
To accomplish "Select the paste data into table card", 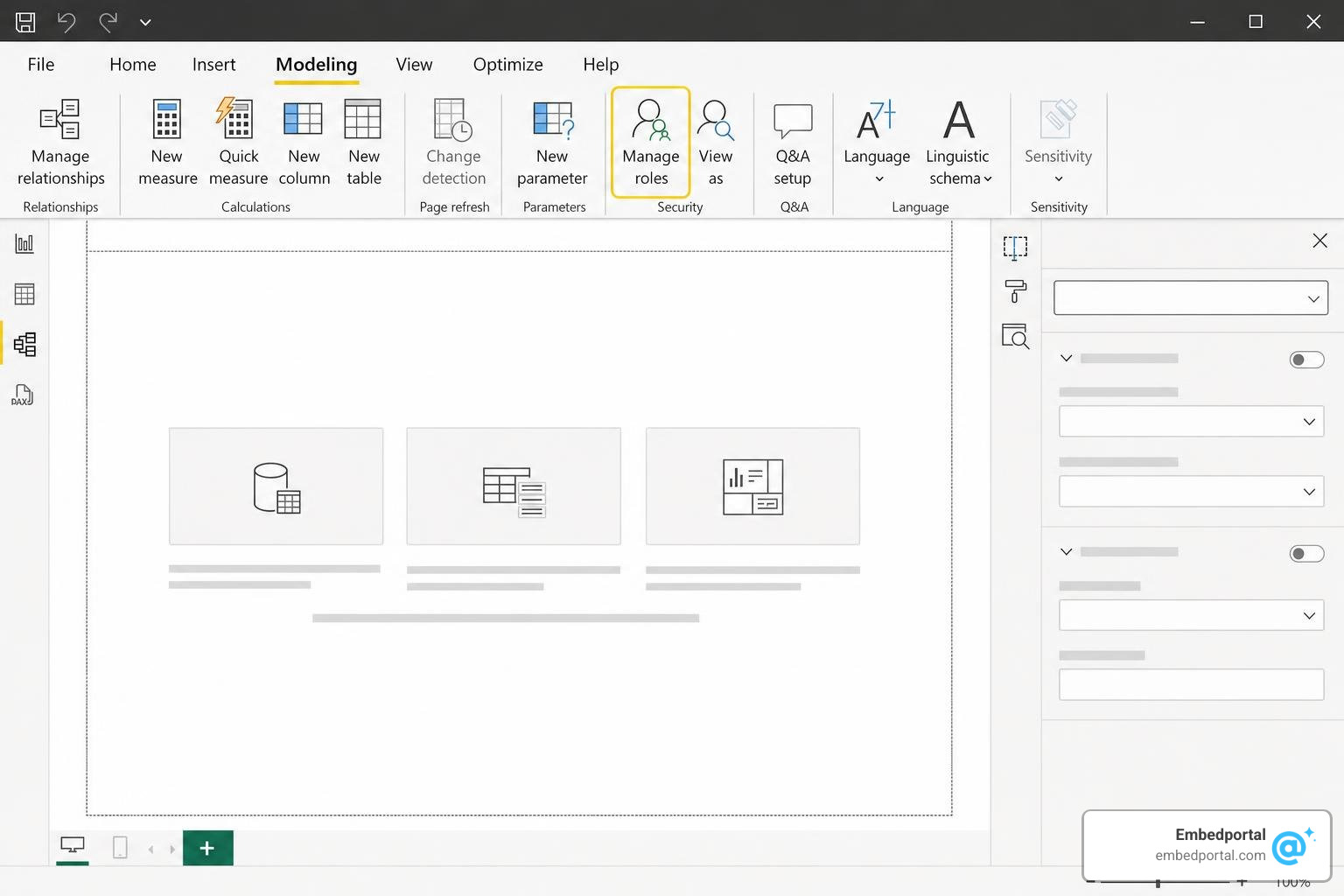I will click(514, 486).
